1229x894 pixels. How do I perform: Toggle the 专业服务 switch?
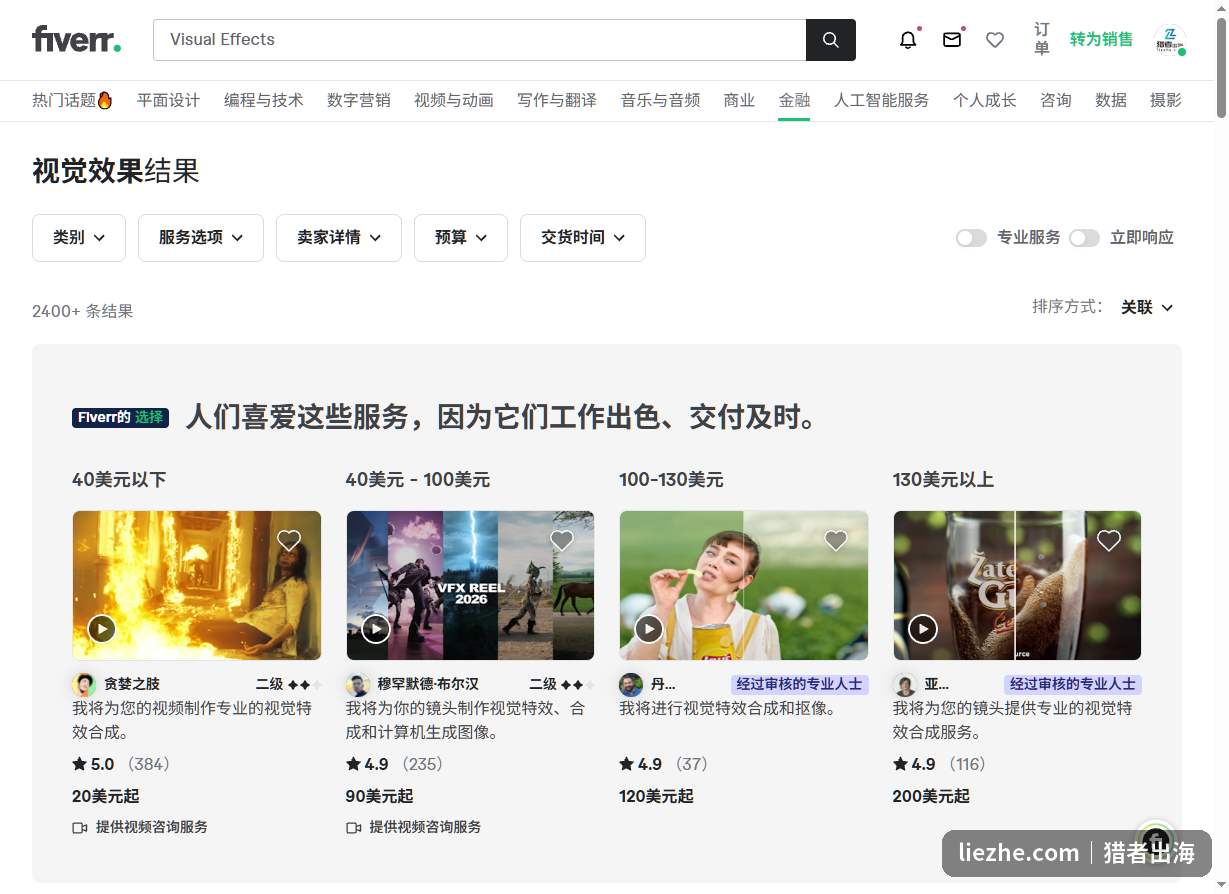[971, 238]
